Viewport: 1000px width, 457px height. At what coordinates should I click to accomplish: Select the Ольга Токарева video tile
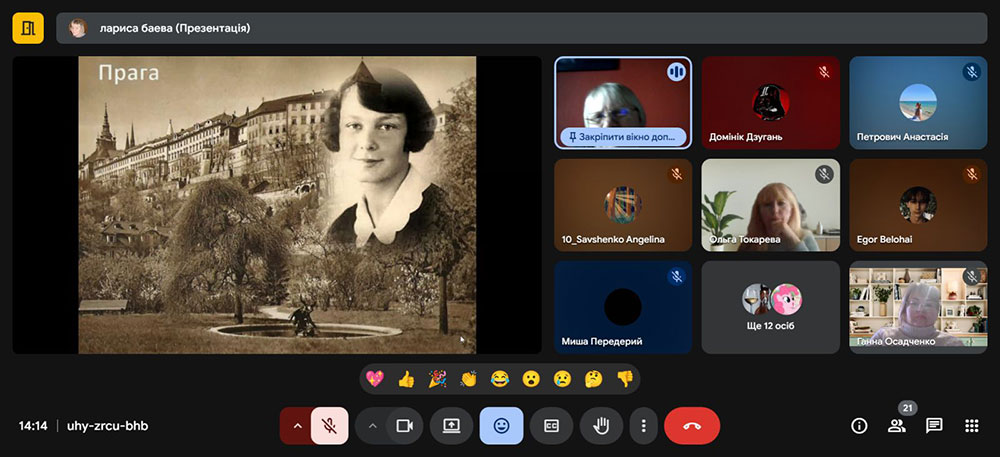770,204
